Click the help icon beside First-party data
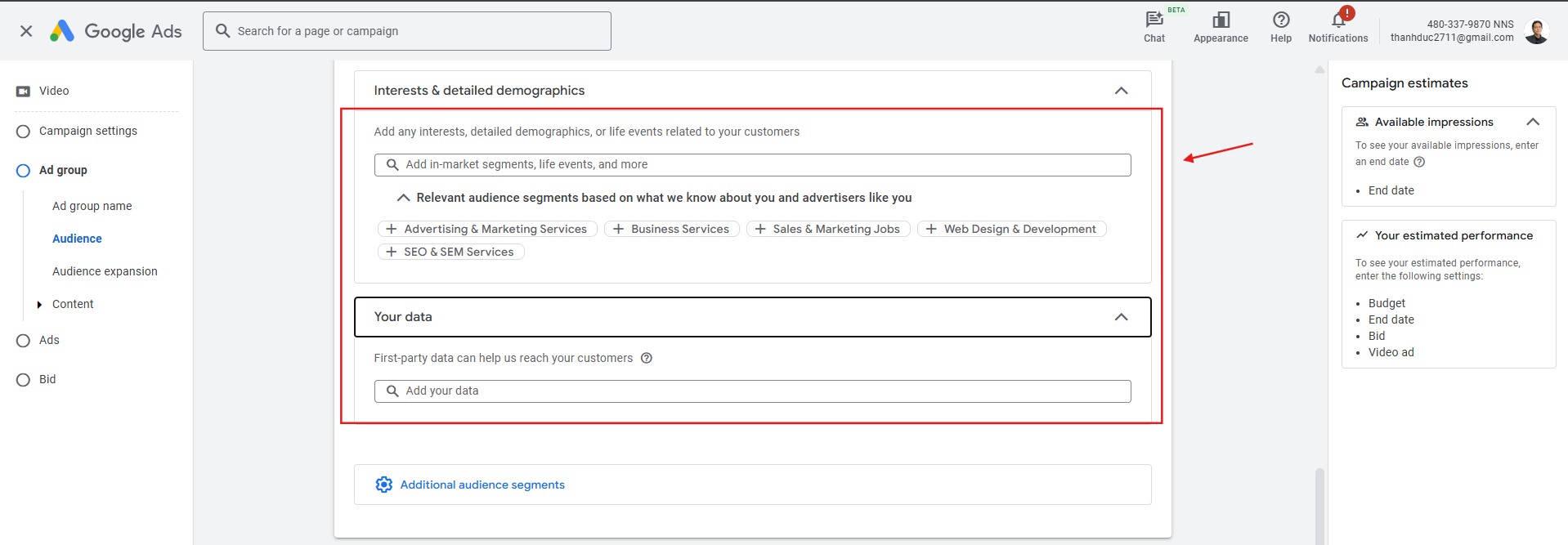 (x=647, y=358)
